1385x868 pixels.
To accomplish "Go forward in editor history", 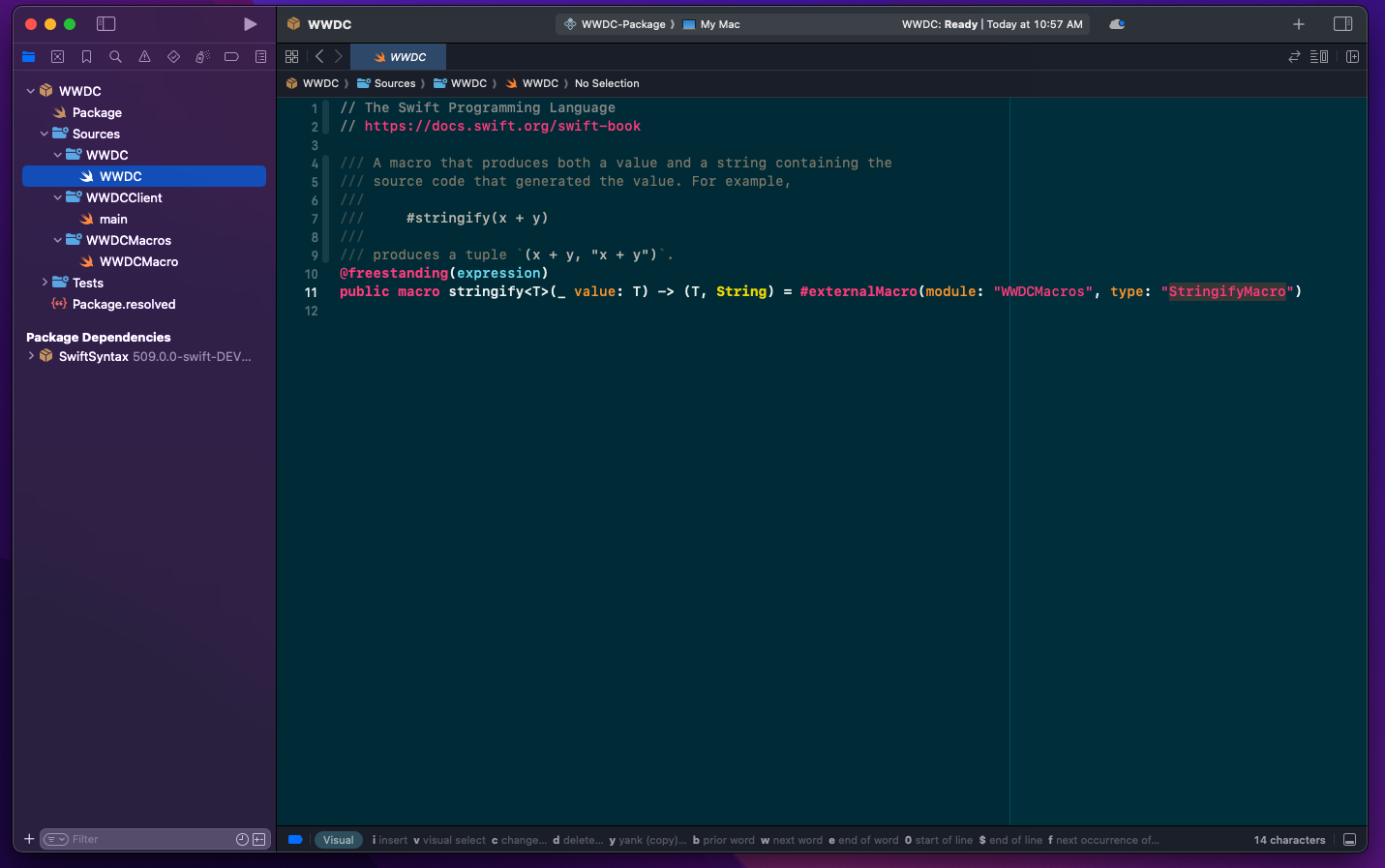I will click(x=339, y=57).
